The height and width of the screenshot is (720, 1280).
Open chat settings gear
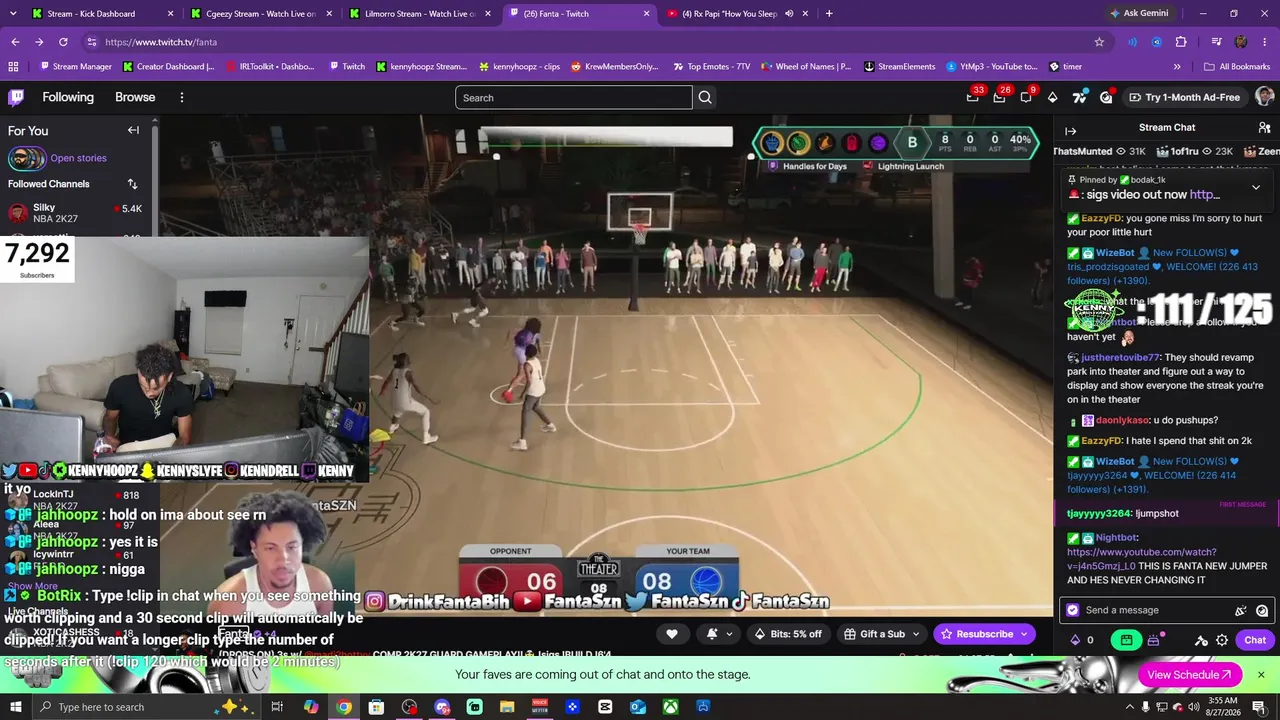point(1222,640)
